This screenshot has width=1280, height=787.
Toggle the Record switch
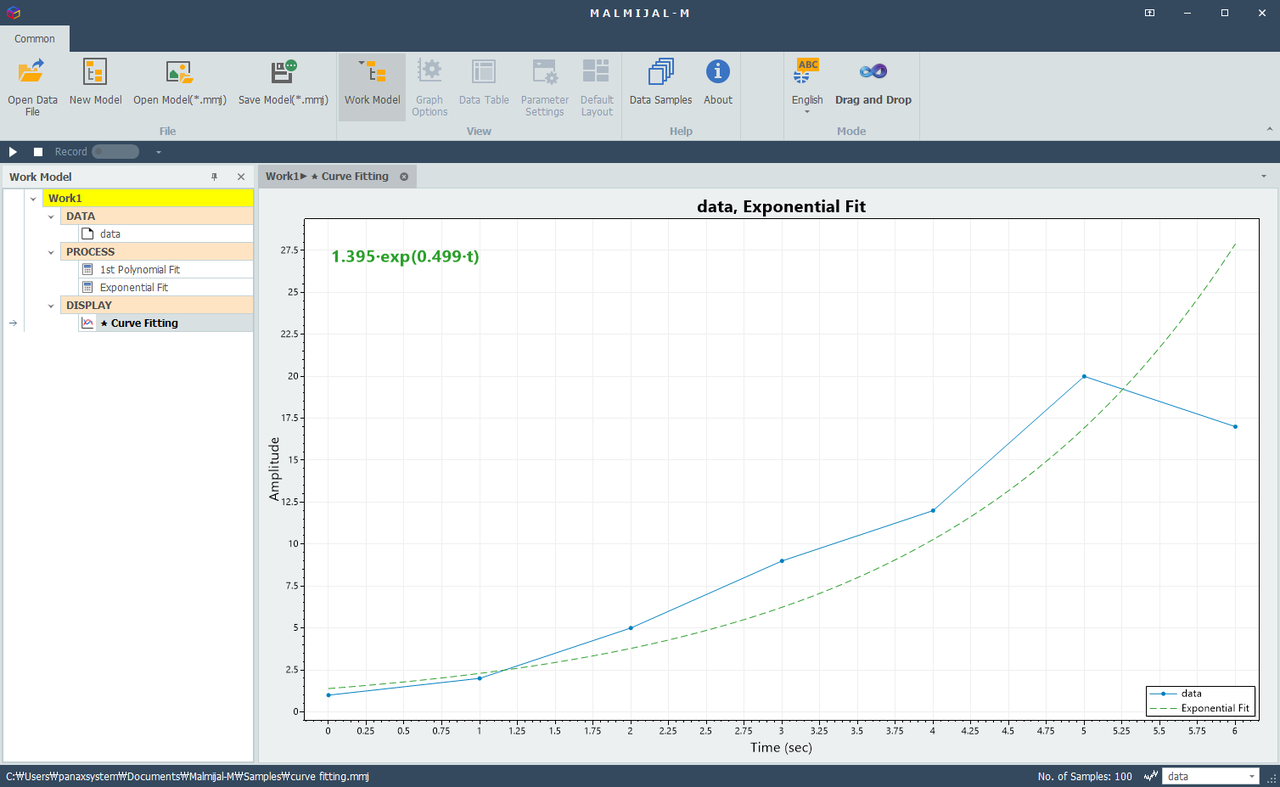(x=115, y=152)
